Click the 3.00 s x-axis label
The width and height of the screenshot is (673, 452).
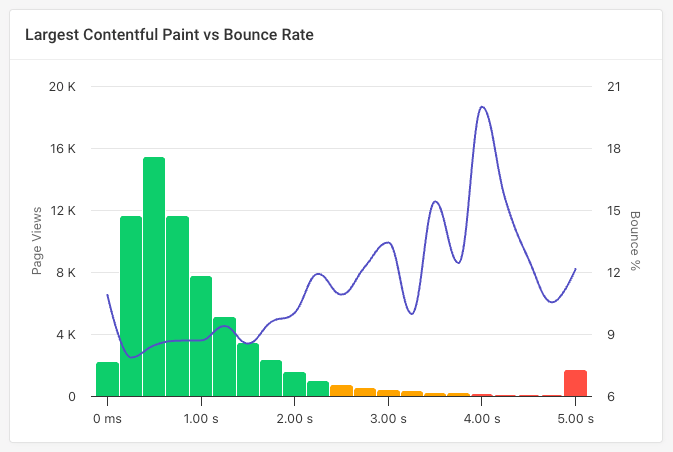(x=388, y=419)
